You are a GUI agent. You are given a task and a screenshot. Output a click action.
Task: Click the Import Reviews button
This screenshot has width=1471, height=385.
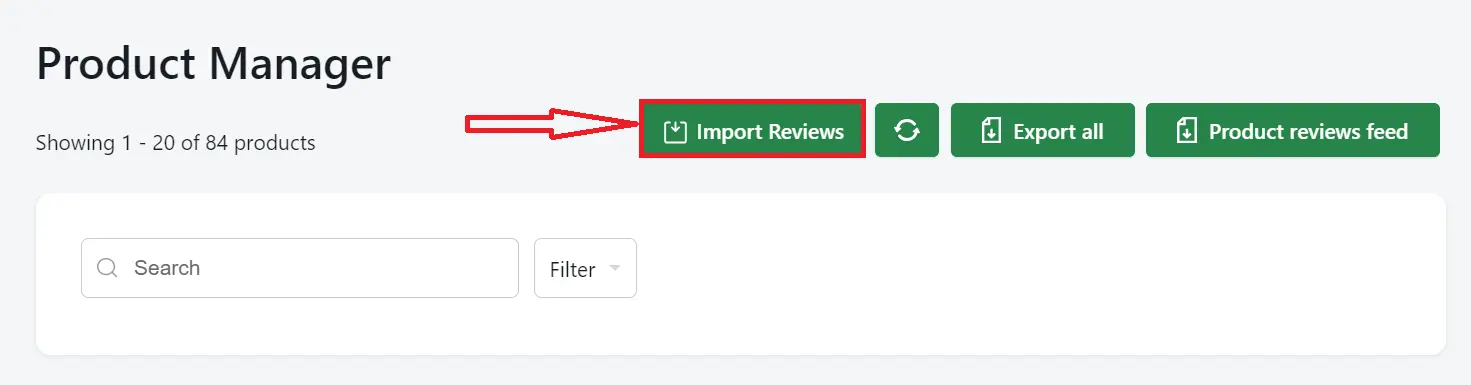(x=752, y=131)
